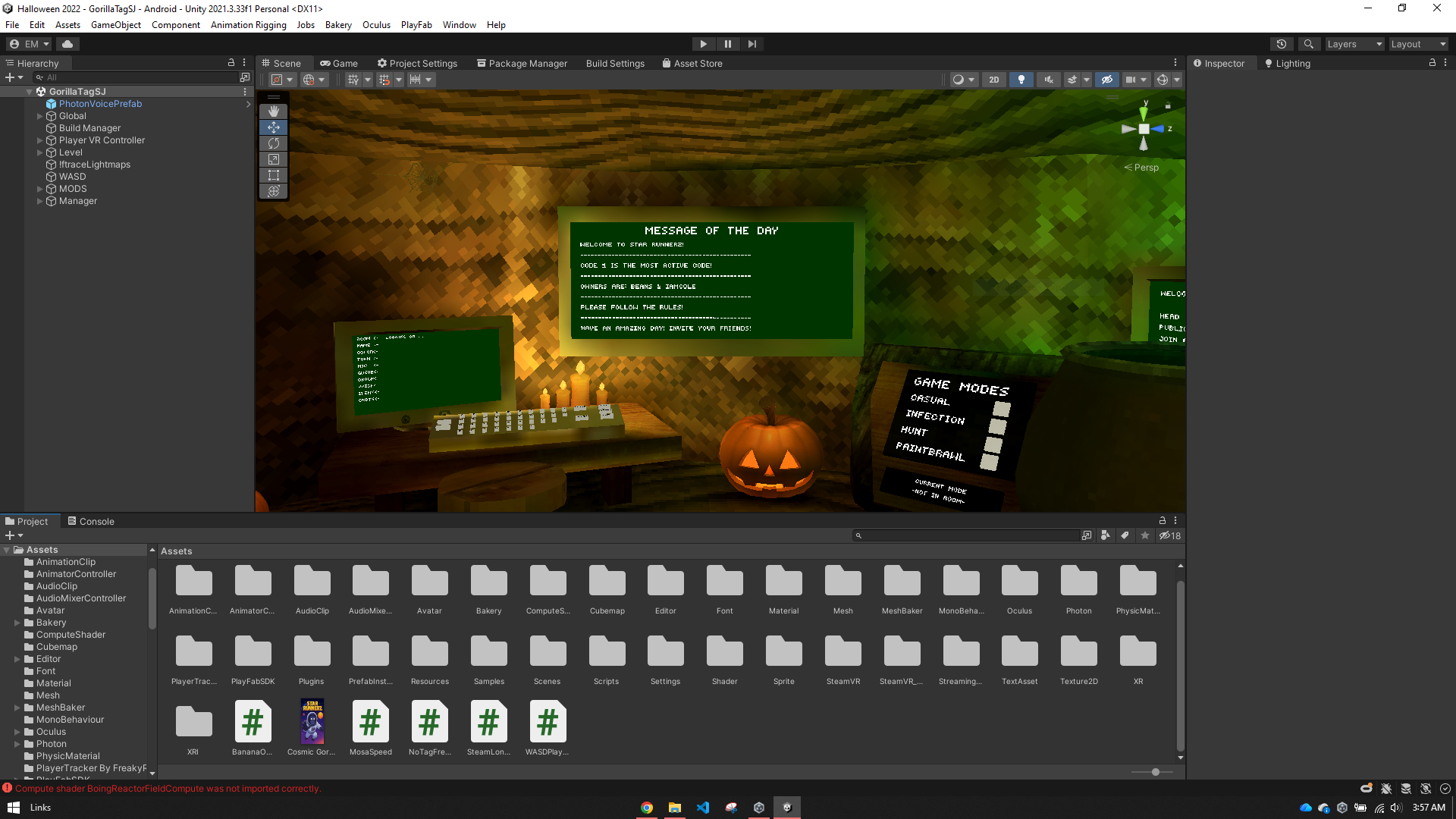Image resolution: width=1456 pixels, height=819 pixels.
Task: Select the Scale tool
Action: tap(274, 159)
